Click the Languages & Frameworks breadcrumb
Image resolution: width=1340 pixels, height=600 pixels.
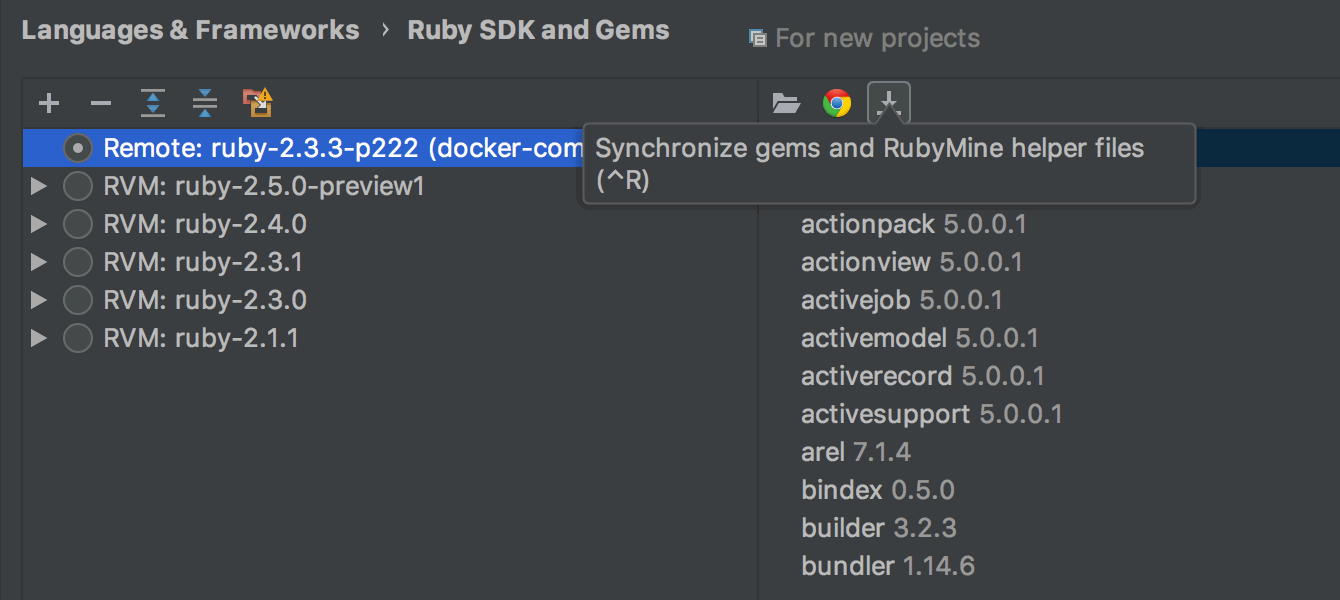190,30
